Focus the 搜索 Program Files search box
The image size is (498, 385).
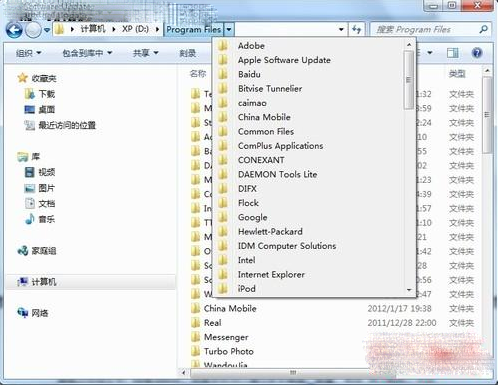tap(430, 29)
